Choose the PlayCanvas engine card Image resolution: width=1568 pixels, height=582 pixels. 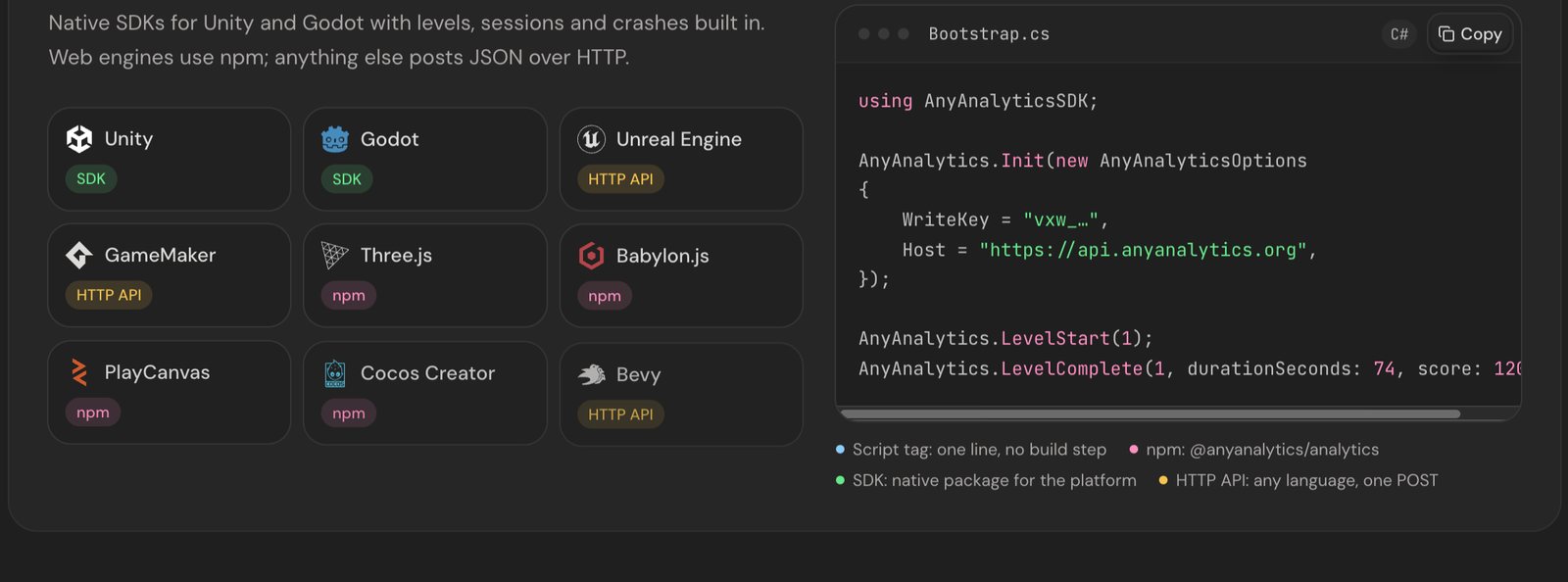coord(170,393)
